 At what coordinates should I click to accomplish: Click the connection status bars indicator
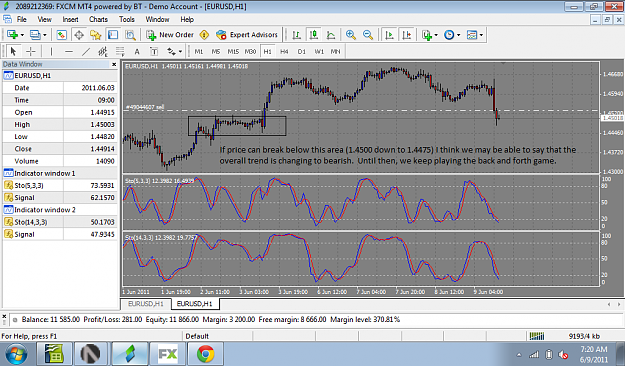[537, 336]
